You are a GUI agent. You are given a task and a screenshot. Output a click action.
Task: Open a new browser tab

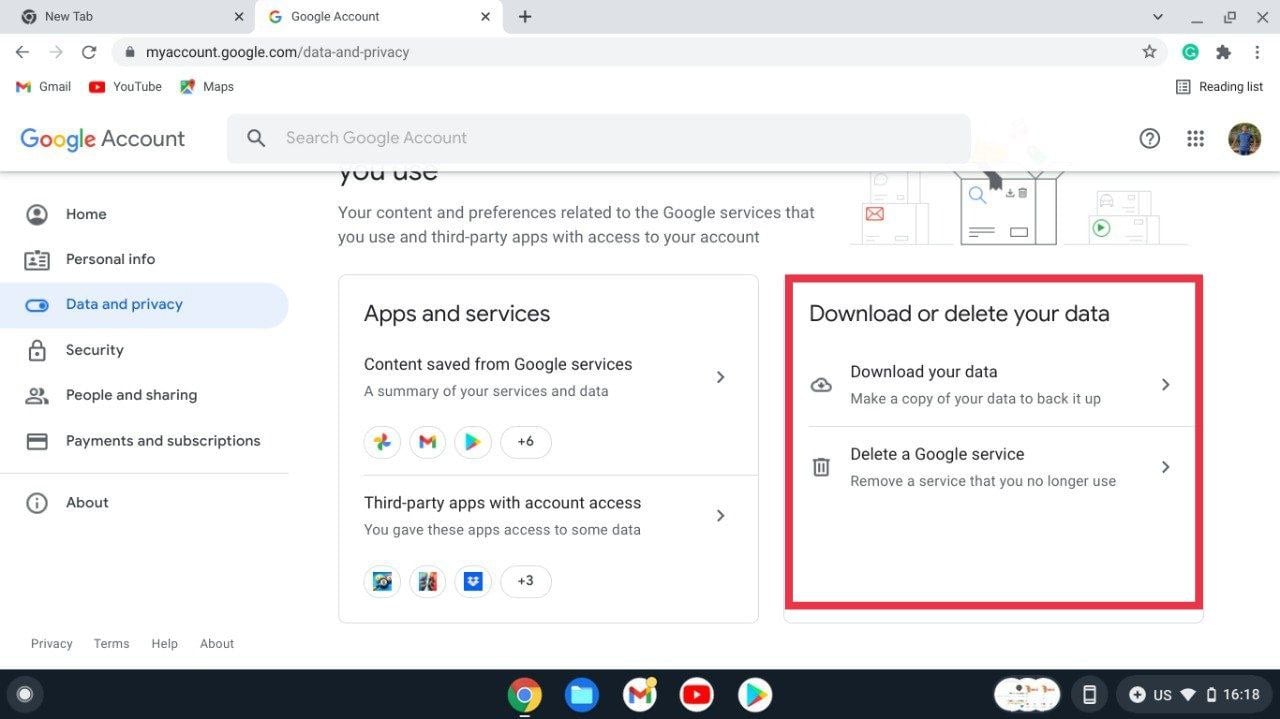[x=525, y=17]
